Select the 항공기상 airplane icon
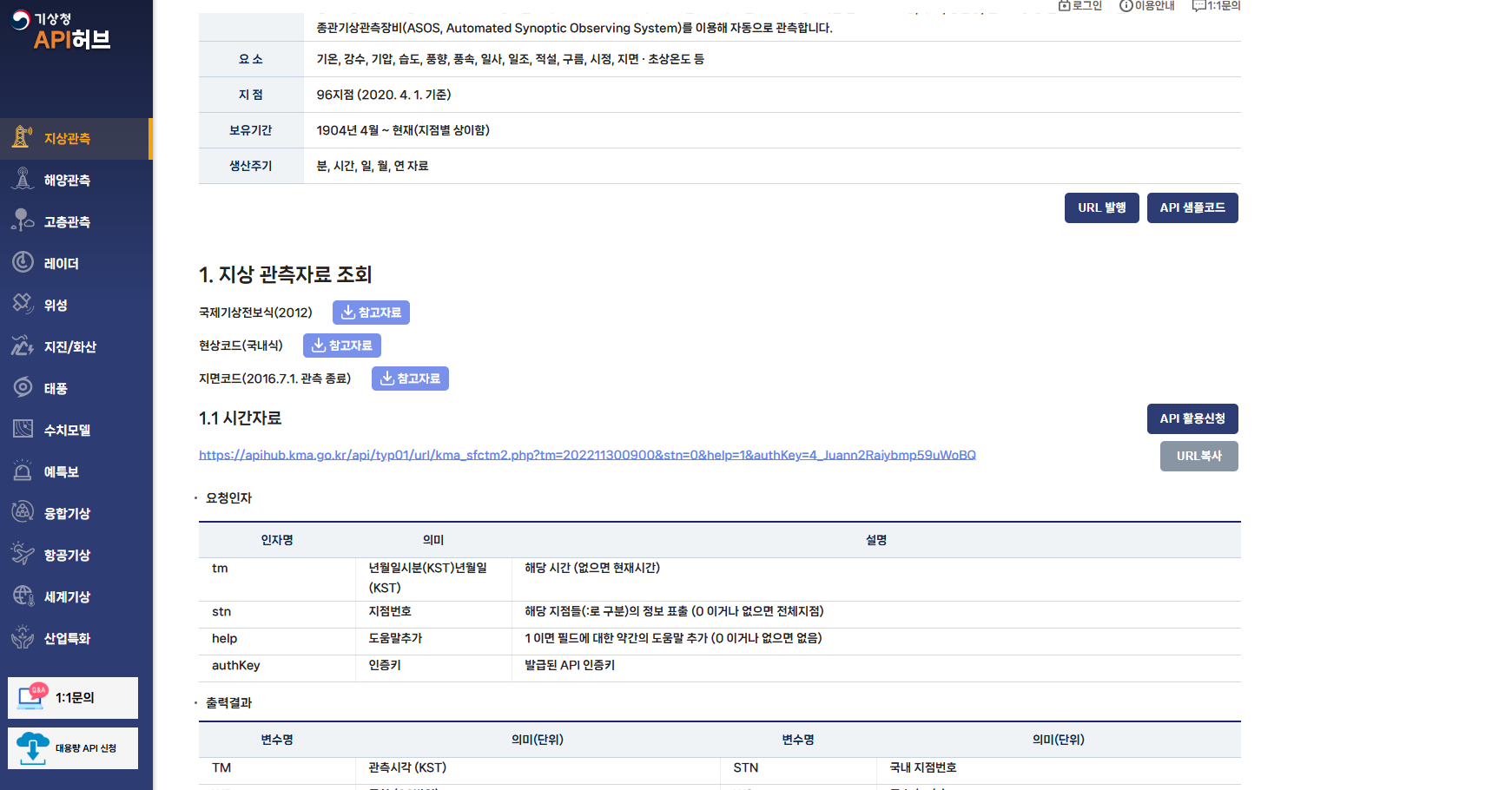Viewport: 1512px width, 790px height. [23, 554]
